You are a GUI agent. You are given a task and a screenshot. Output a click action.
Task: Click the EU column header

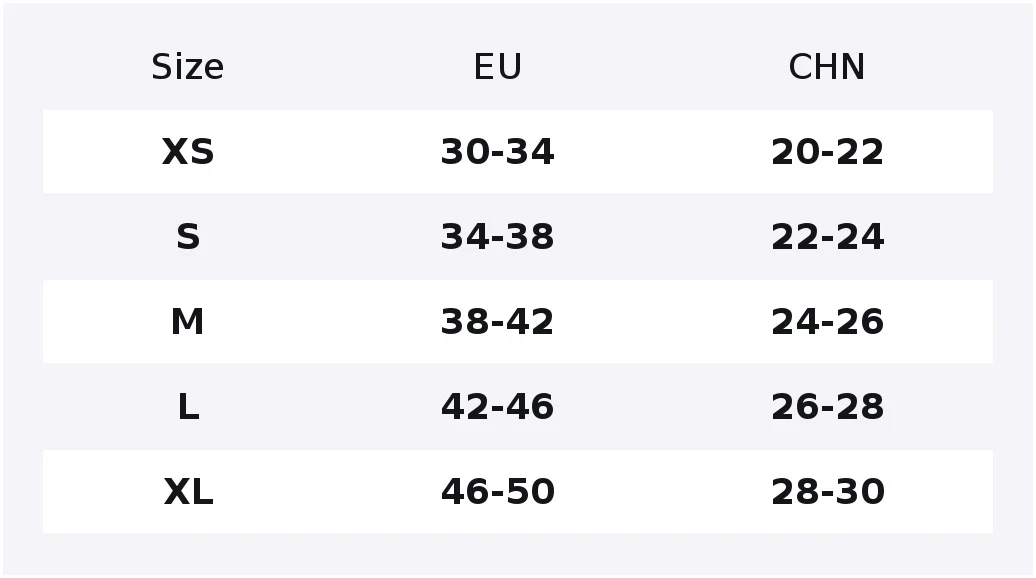pos(498,67)
